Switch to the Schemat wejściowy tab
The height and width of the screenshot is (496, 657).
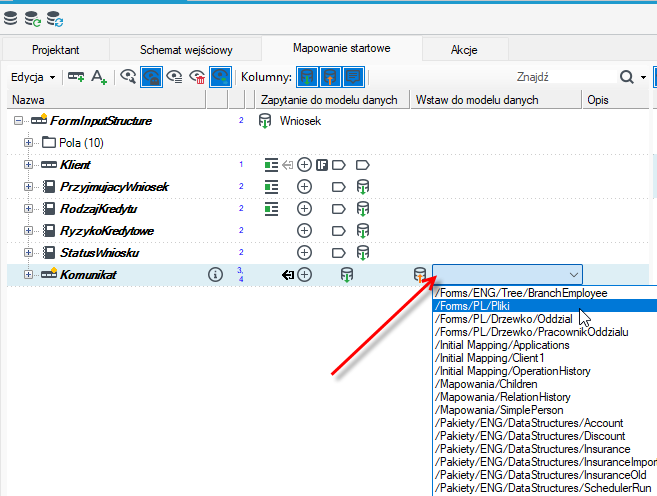point(186,50)
